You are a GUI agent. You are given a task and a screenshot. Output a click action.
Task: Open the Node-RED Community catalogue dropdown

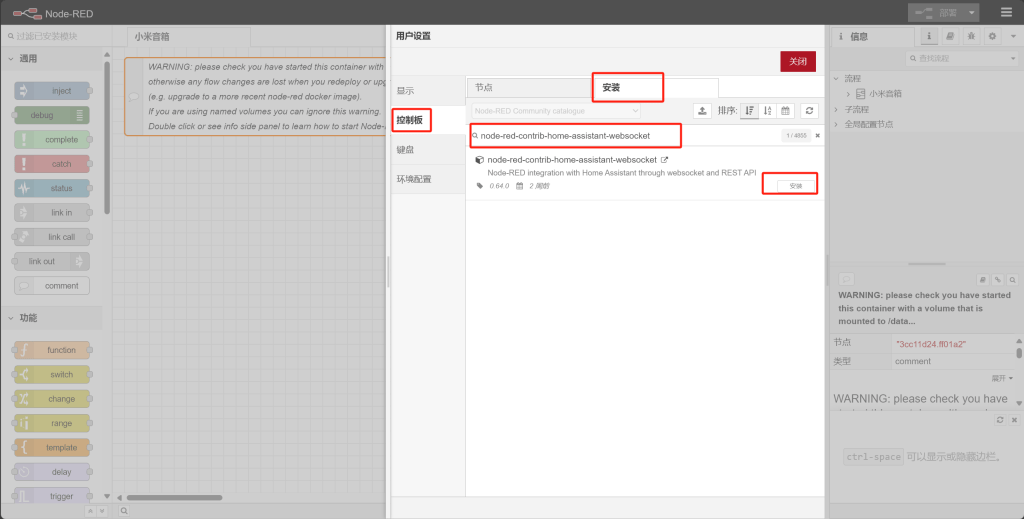click(x=556, y=111)
